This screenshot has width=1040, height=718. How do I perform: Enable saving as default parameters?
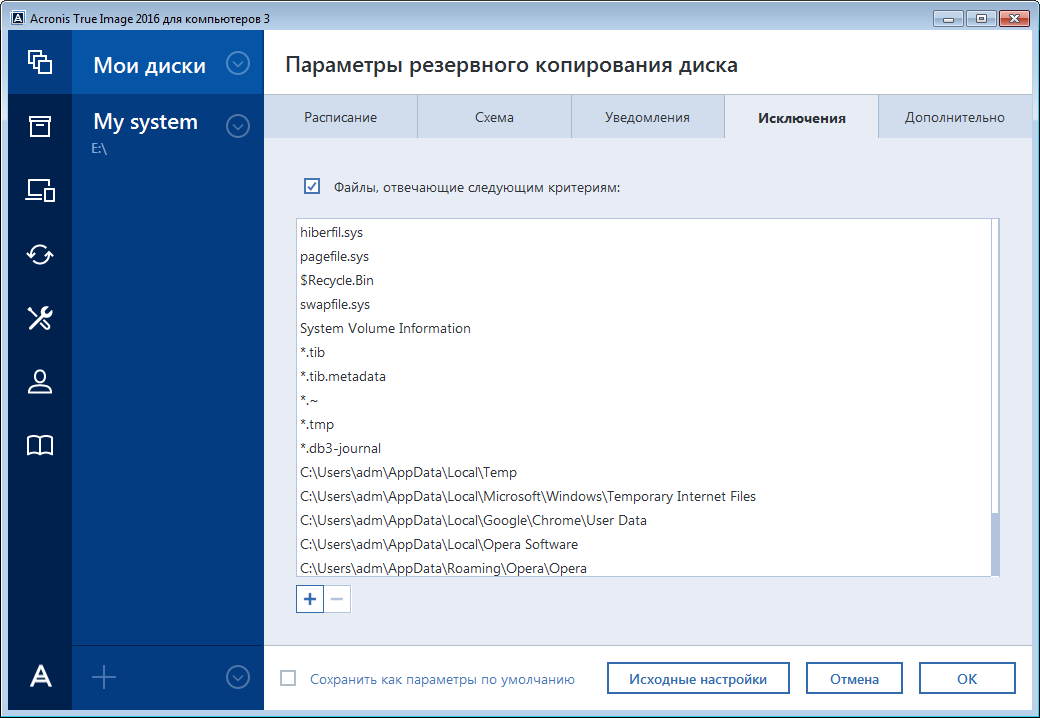click(x=289, y=678)
